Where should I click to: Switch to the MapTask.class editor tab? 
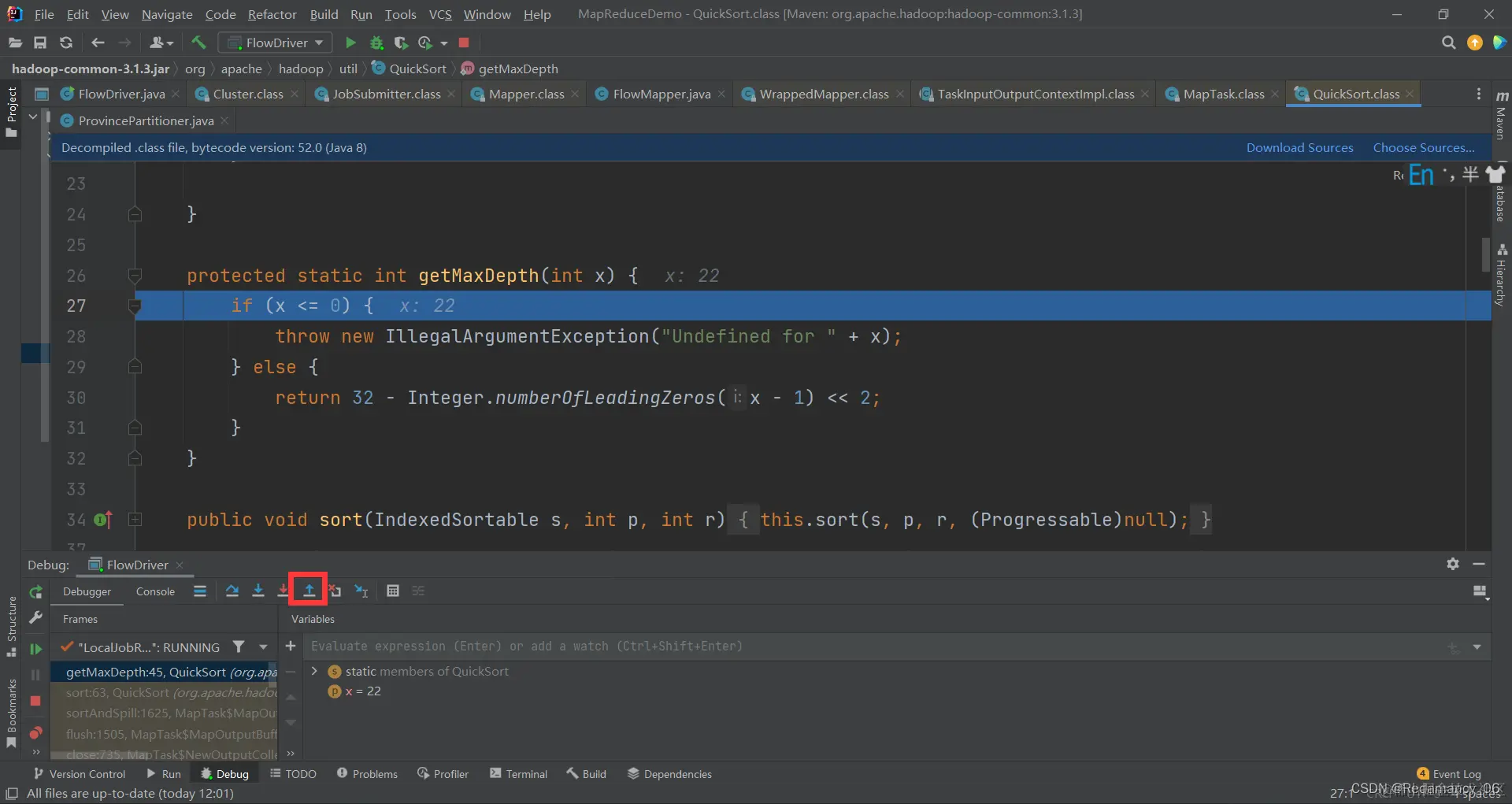1223,94
